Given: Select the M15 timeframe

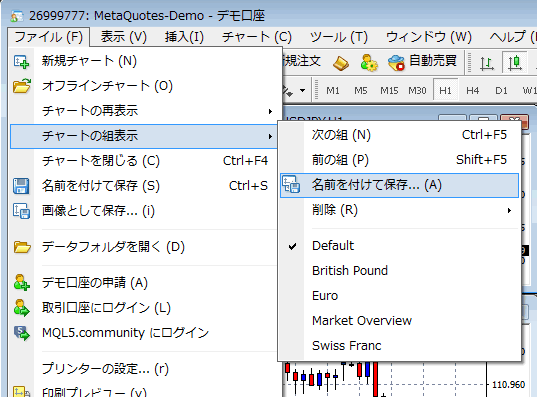Looking at the screenshot, I should coord(389,91).
